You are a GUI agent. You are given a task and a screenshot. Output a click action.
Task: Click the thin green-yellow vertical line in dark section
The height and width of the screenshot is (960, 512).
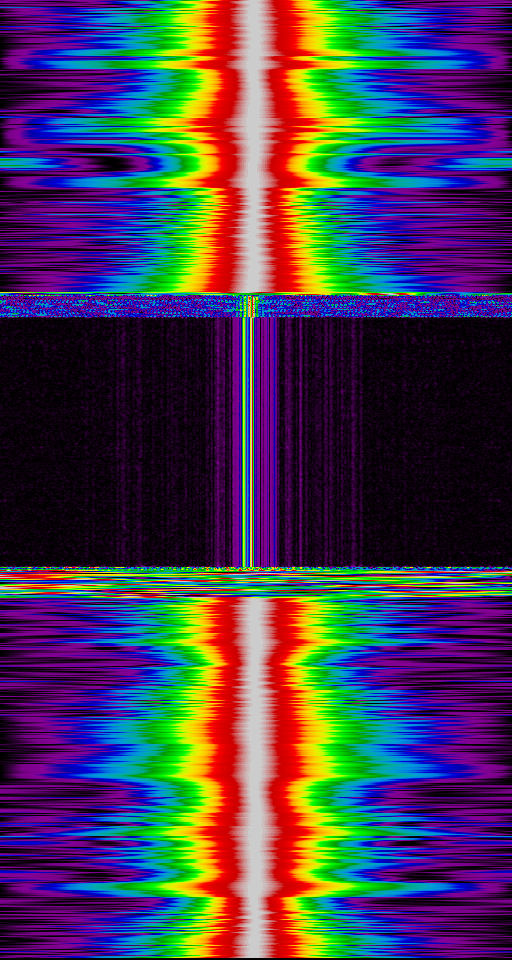coord(244,441)
